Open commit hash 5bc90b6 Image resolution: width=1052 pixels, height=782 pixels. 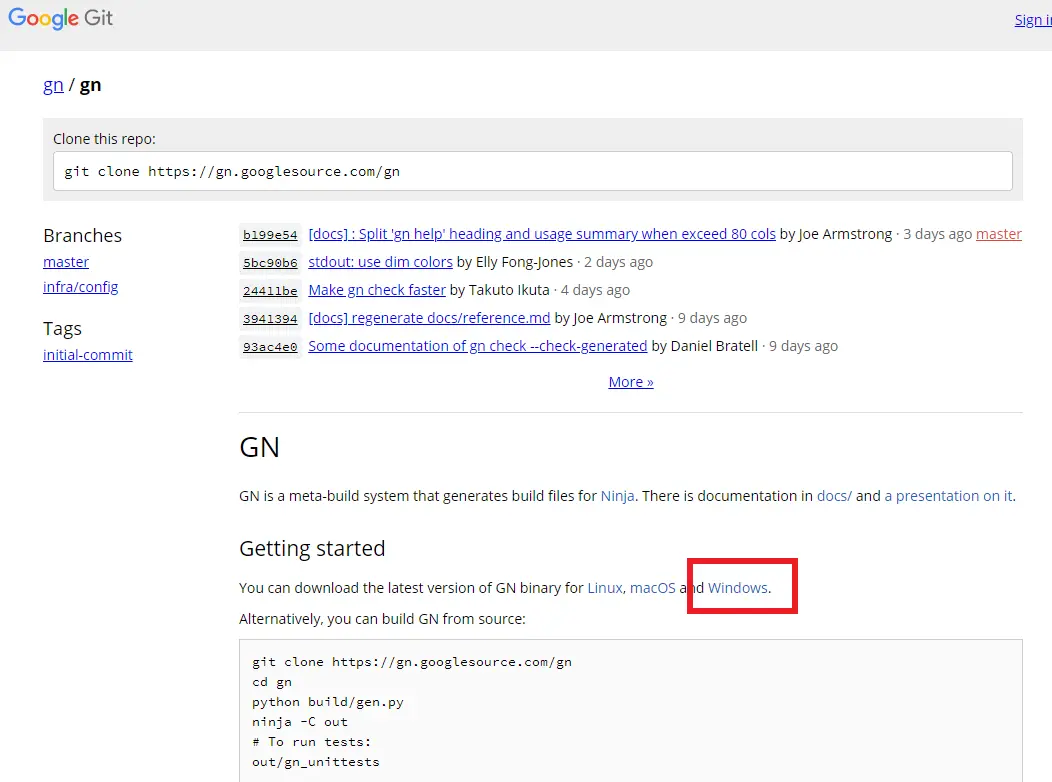click(270, 263)
